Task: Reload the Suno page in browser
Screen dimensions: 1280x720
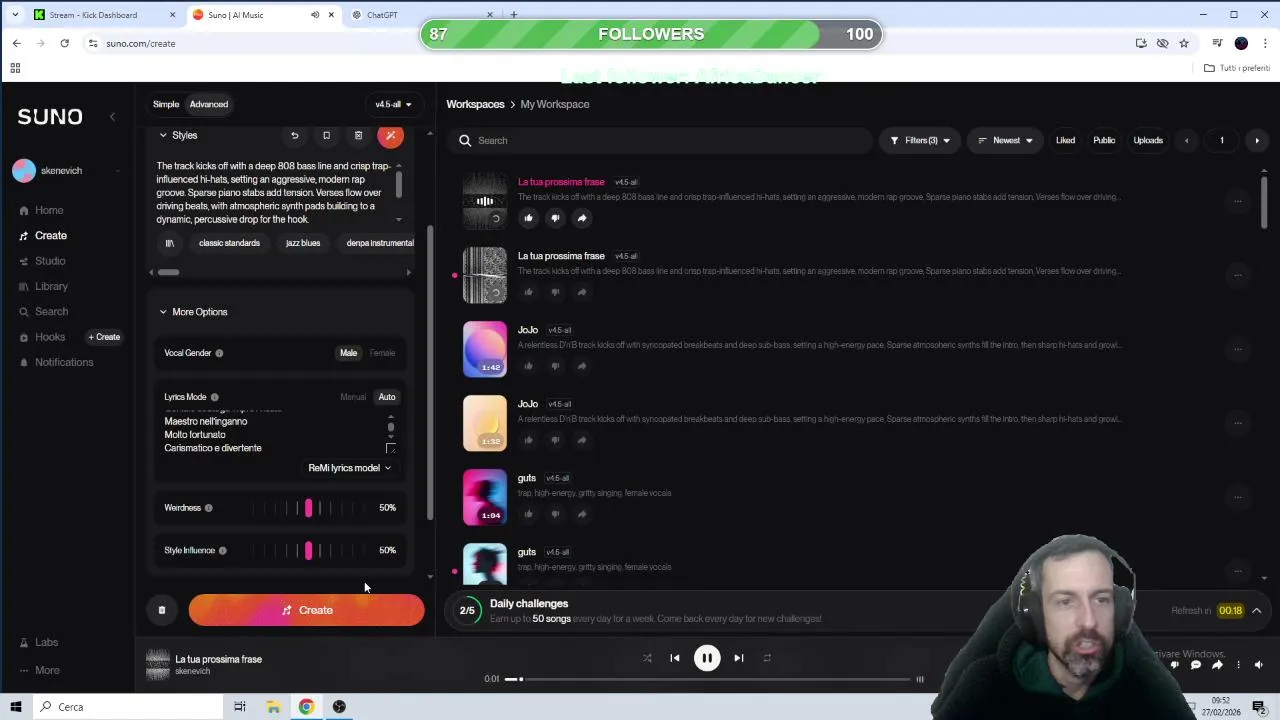Action: tap(64, 43)
